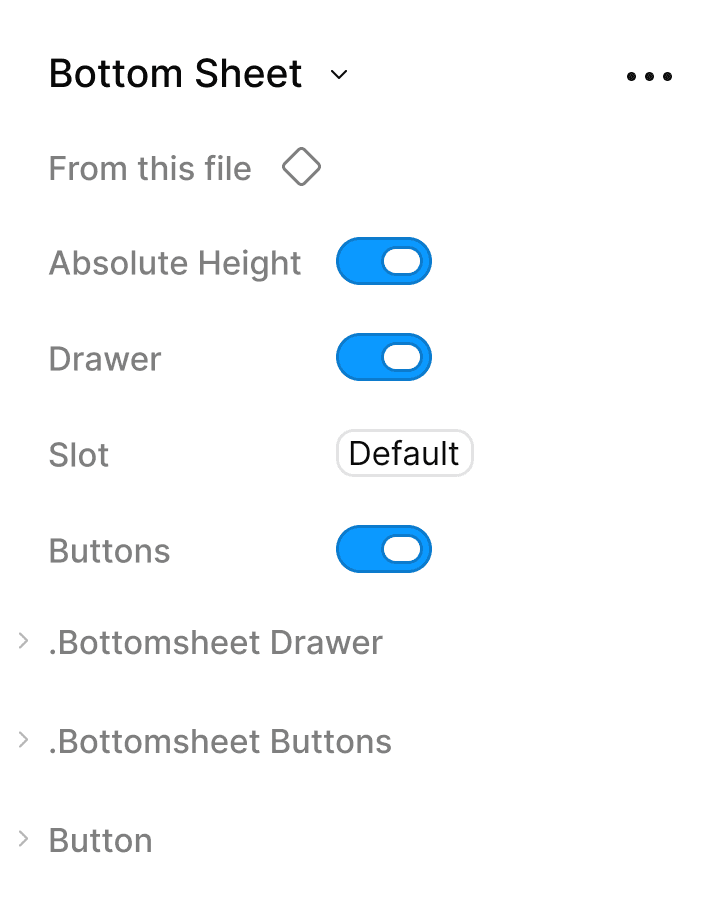
Task: Click the Absolute Height property label
Action: click(x=175, y=263)
